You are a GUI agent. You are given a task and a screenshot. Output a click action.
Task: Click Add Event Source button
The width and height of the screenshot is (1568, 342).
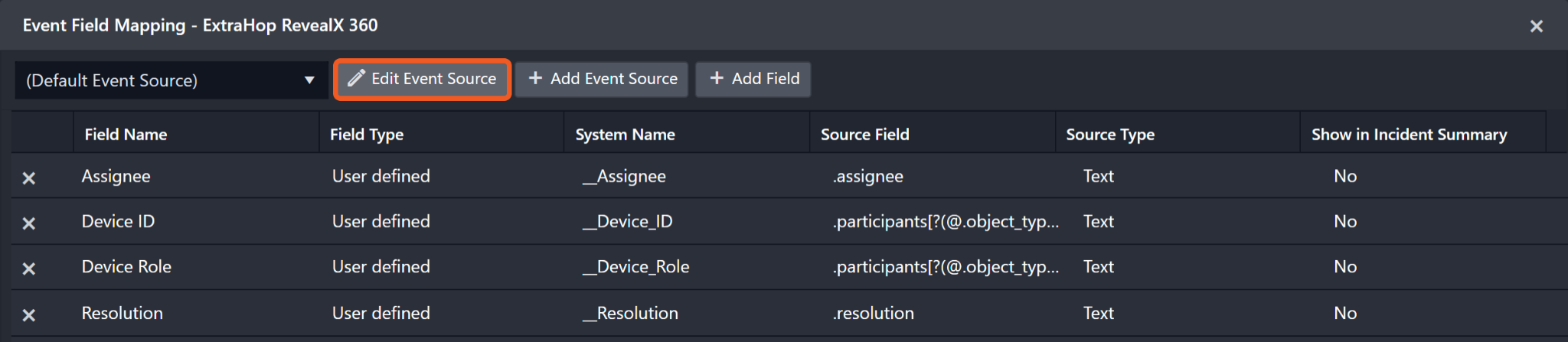[x=602, y=79]
